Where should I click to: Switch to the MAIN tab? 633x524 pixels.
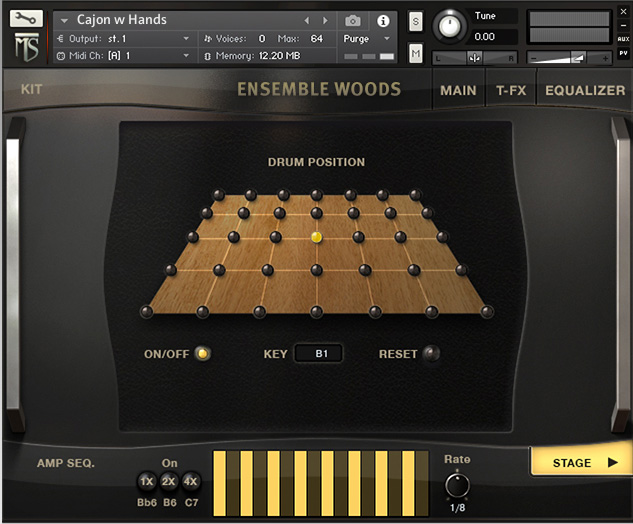(x=458, y=90)
